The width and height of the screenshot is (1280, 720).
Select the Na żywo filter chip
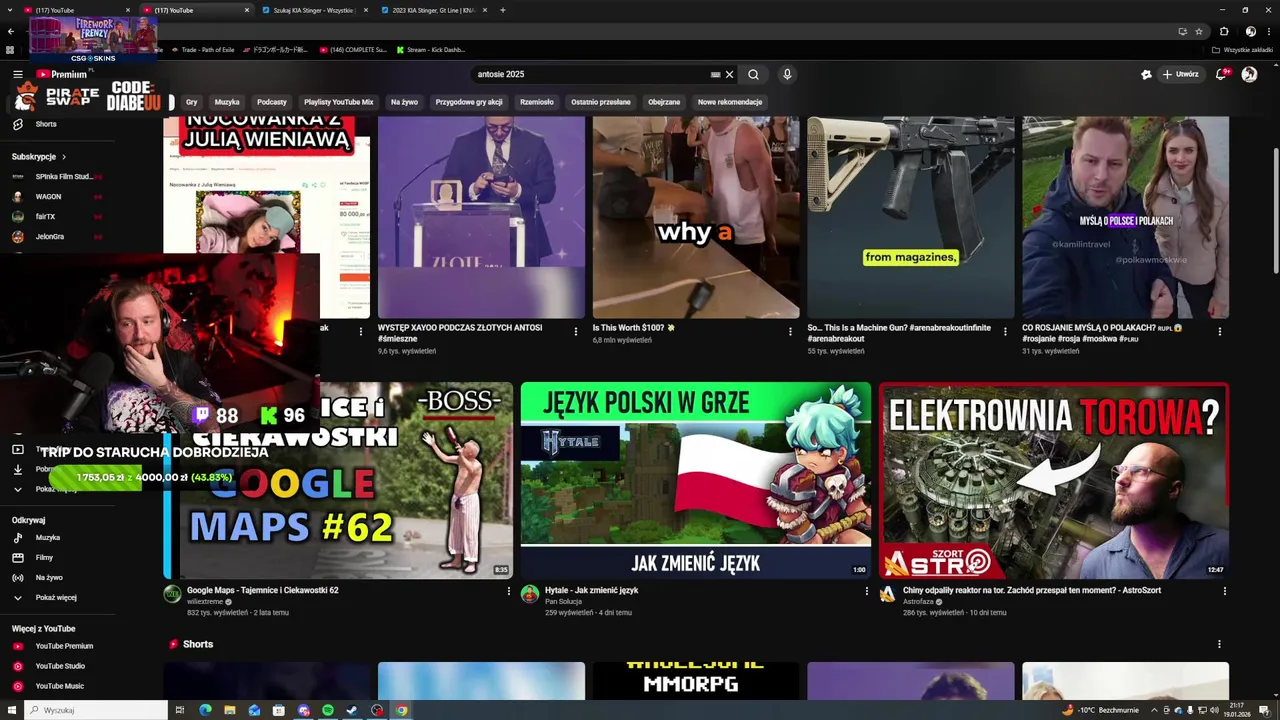(x=404, y=102)
